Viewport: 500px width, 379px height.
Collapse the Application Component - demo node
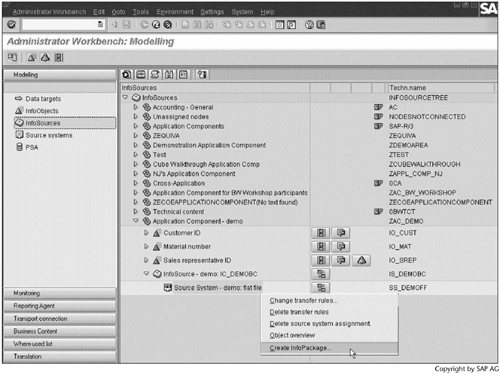tap(136, 221)
